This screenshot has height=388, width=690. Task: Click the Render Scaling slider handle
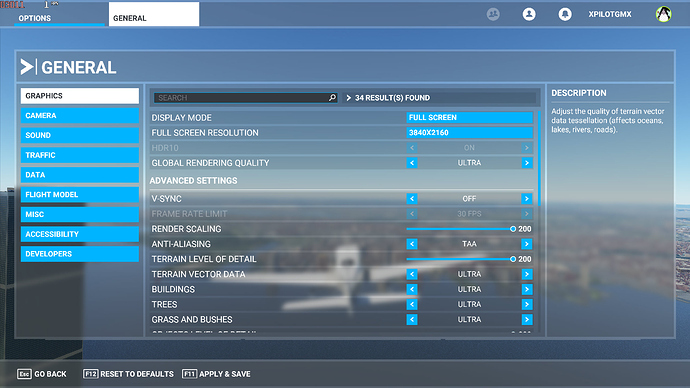(x=513, y=229)
